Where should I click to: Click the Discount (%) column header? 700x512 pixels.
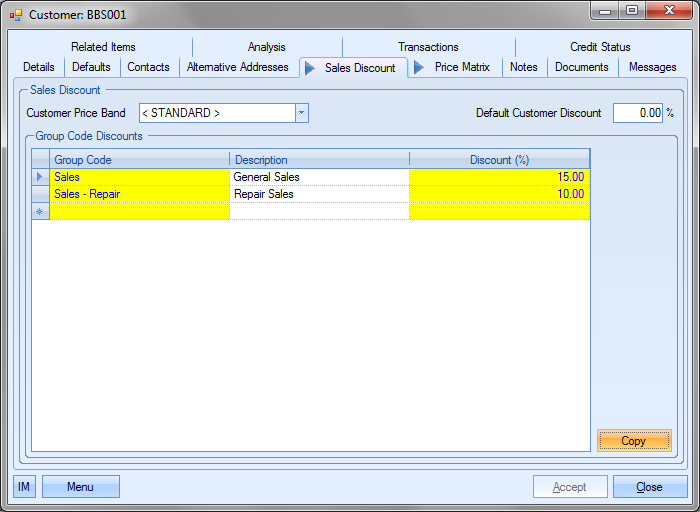point(499,160)
